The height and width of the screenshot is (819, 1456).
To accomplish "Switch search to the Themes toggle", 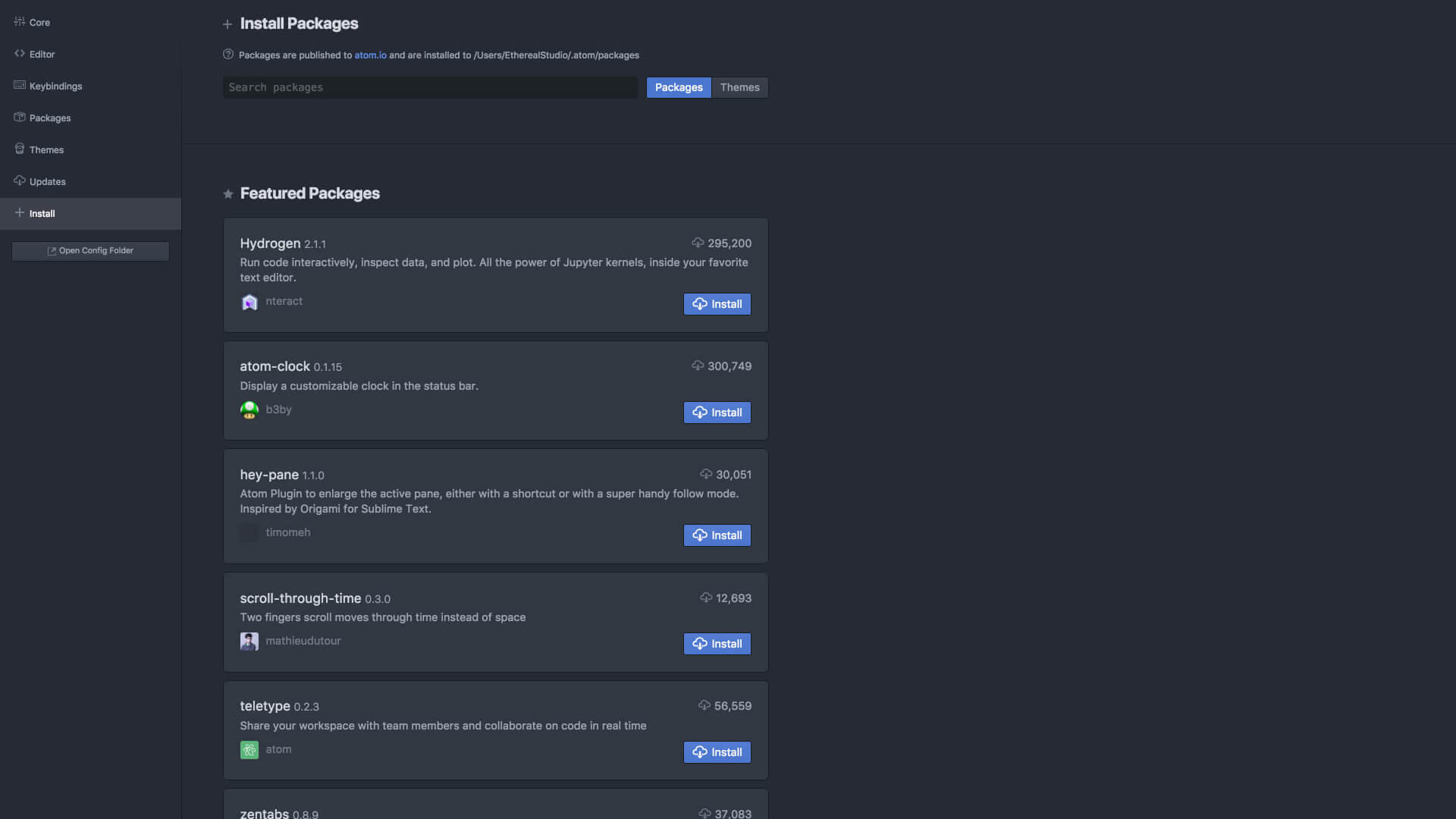I will 739,87.
